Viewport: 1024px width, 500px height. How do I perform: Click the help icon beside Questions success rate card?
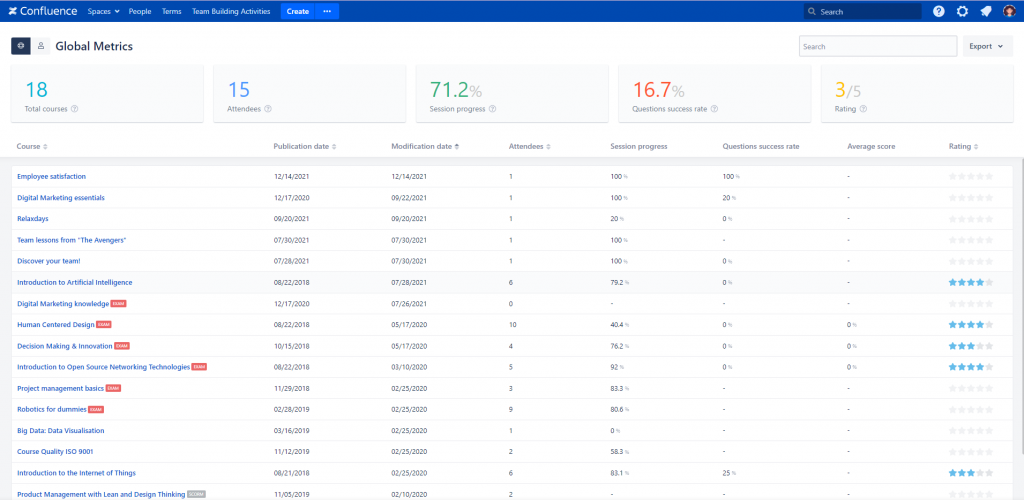coord(714,109)
